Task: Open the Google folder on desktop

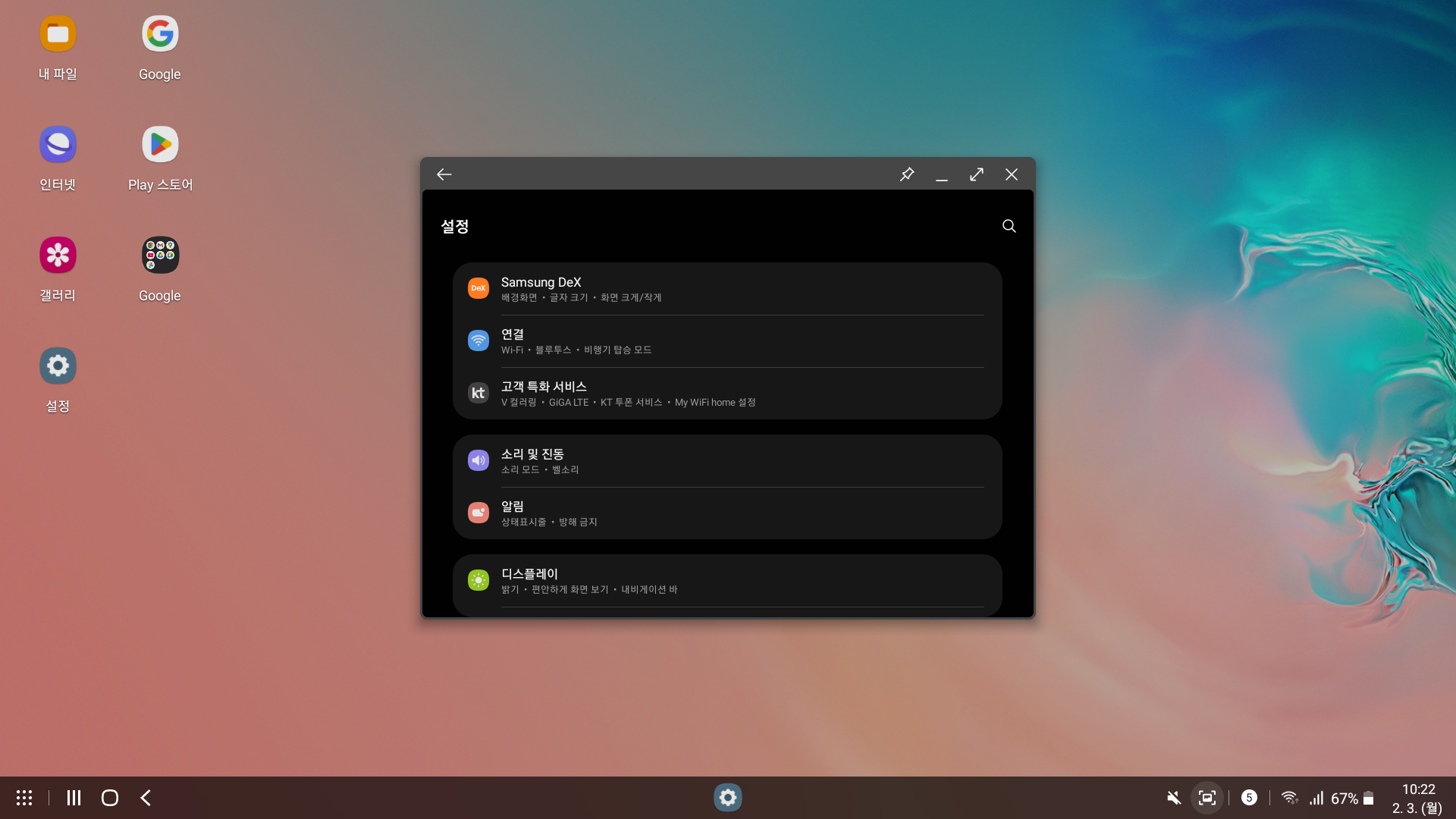Action: coord(160,256)
